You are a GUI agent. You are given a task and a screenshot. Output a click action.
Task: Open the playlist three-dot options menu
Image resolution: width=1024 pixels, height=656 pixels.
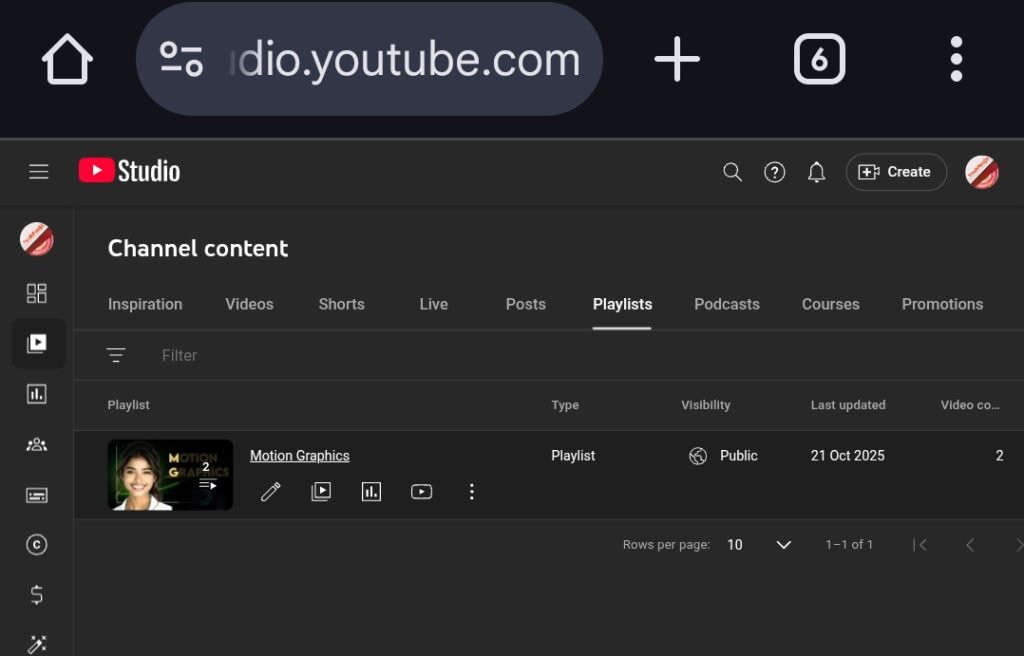coord(471,491)
